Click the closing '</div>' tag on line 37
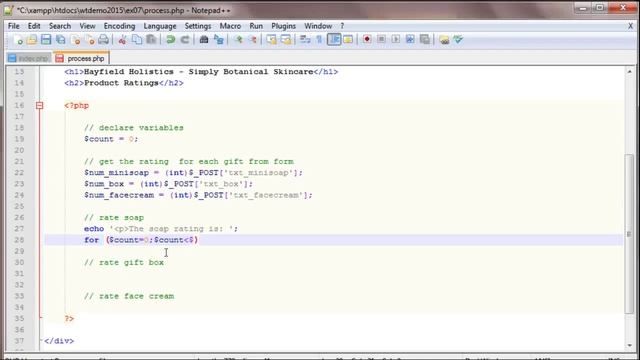The height and width of the screenshot is (360, 640). pyautogui.click(x=59, y=341)
